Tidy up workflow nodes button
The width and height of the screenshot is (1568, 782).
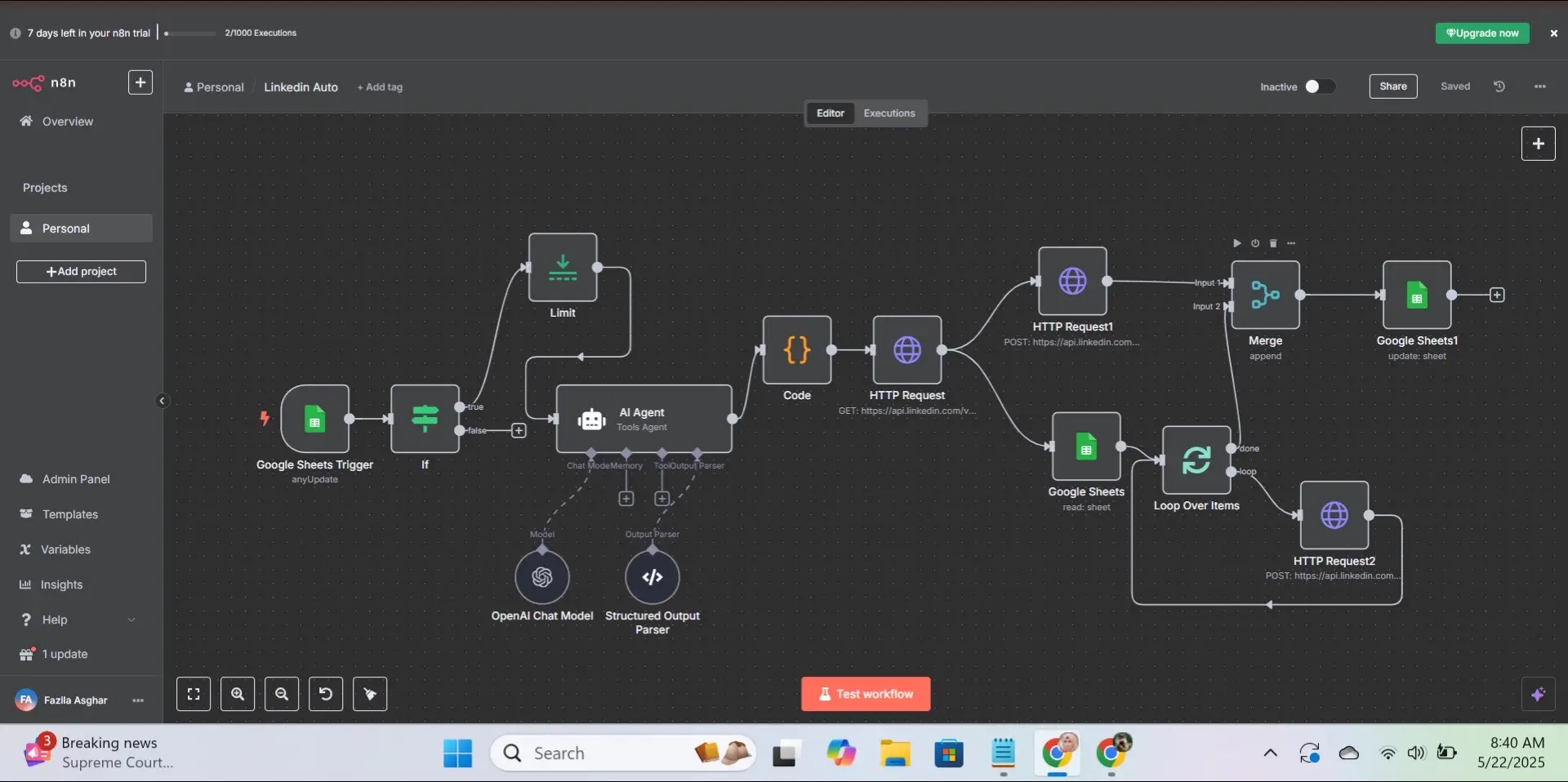pyautogui.click(x=370, y=694)
